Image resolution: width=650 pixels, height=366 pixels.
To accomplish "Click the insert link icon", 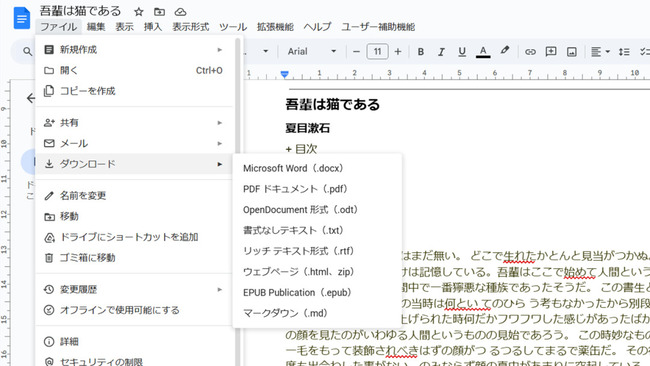I will 530,52.
